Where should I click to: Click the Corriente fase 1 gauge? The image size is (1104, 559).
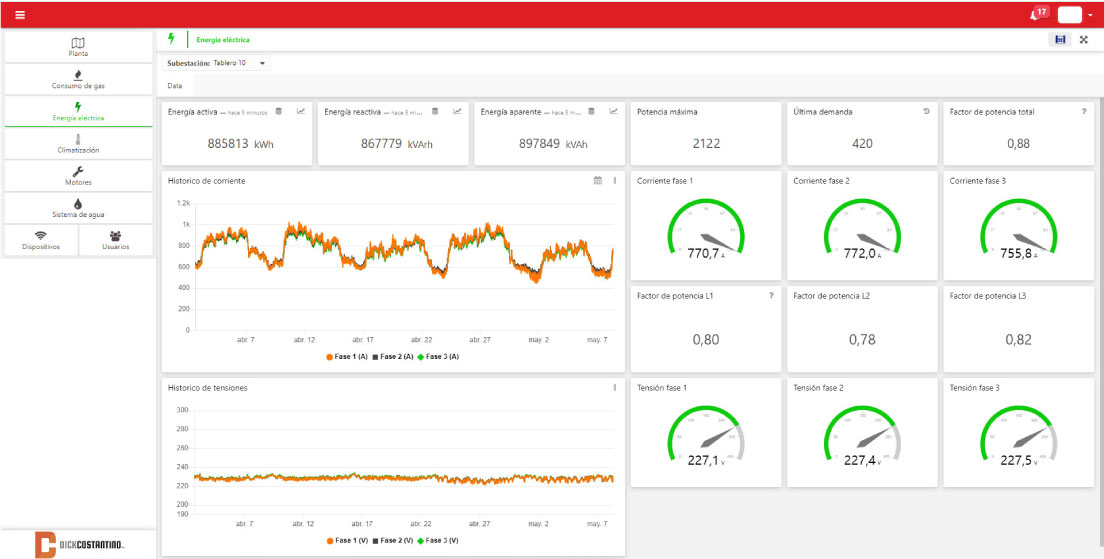point(706,228)
